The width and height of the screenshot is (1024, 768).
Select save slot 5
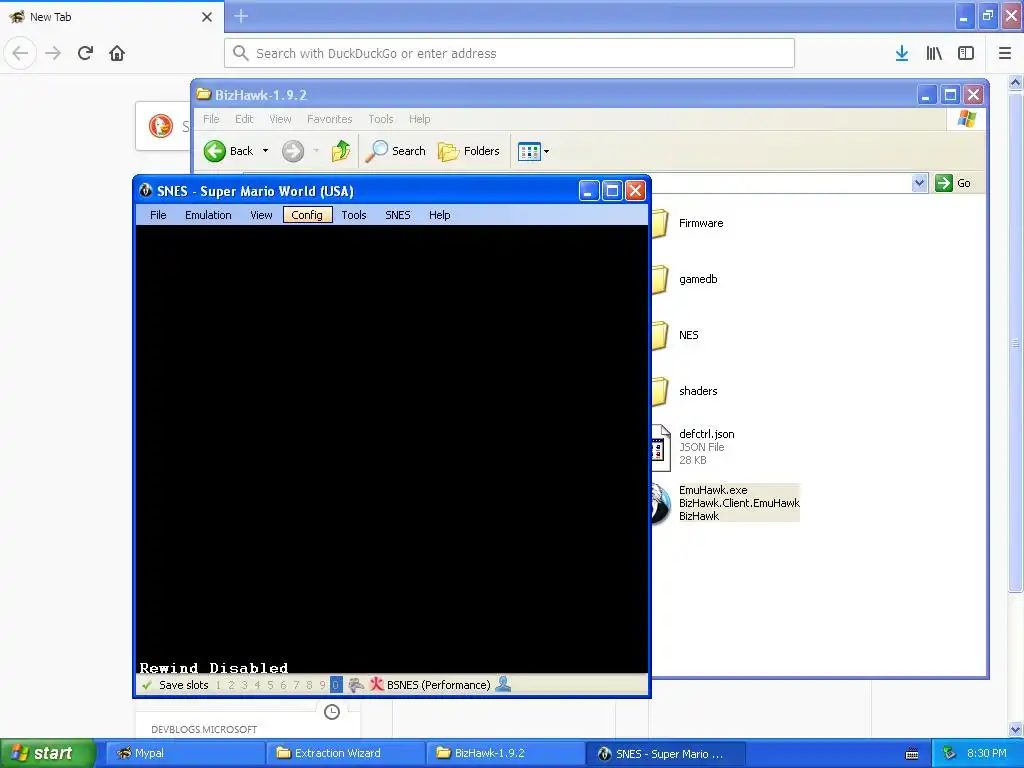(270, 685)
